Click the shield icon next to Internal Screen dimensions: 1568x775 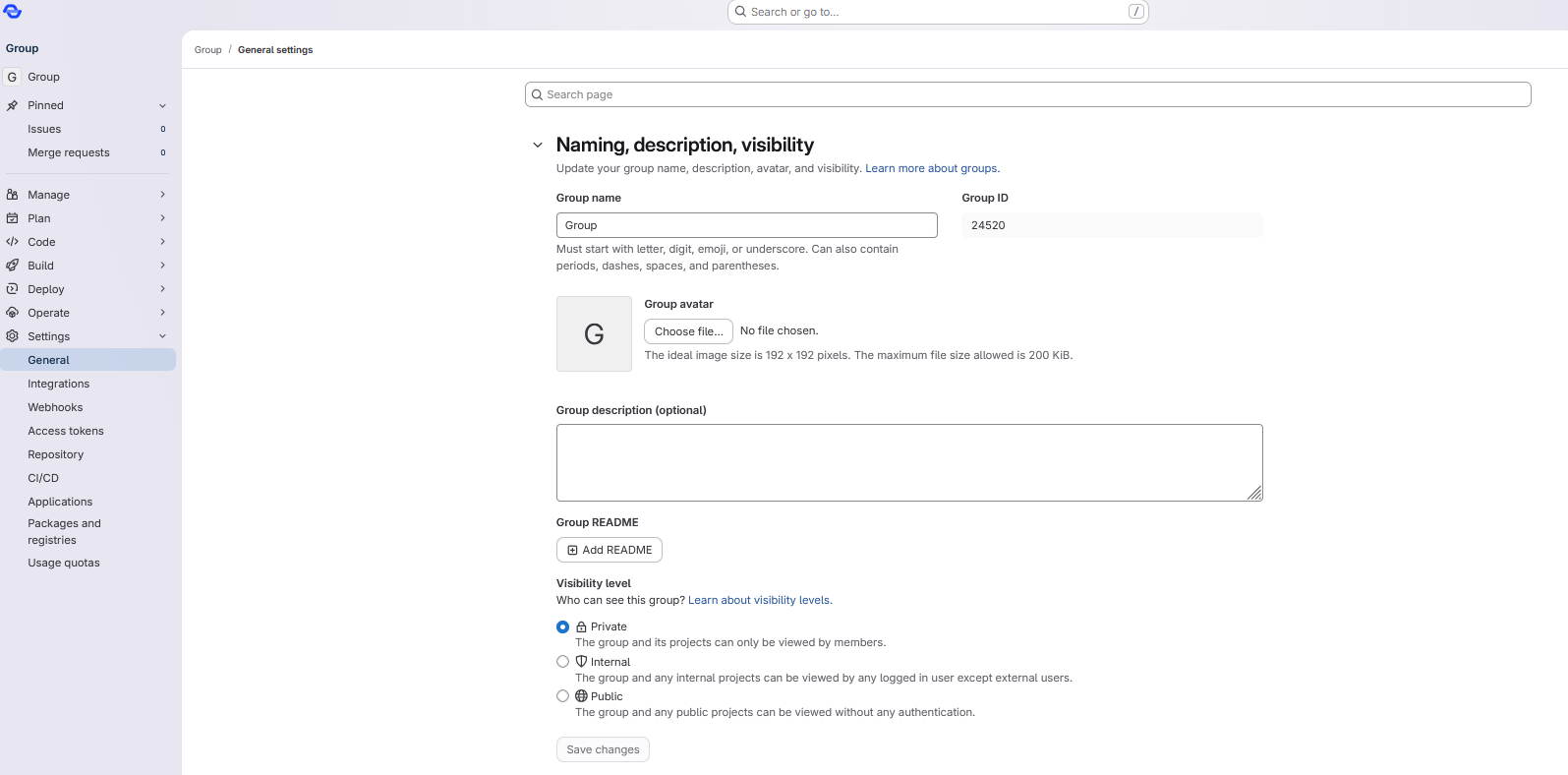(581, 662)
